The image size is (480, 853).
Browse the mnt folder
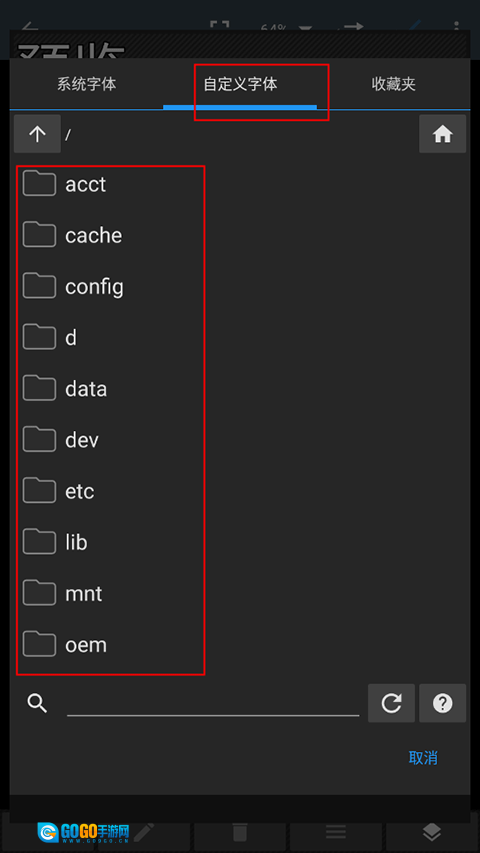(111, 594)
